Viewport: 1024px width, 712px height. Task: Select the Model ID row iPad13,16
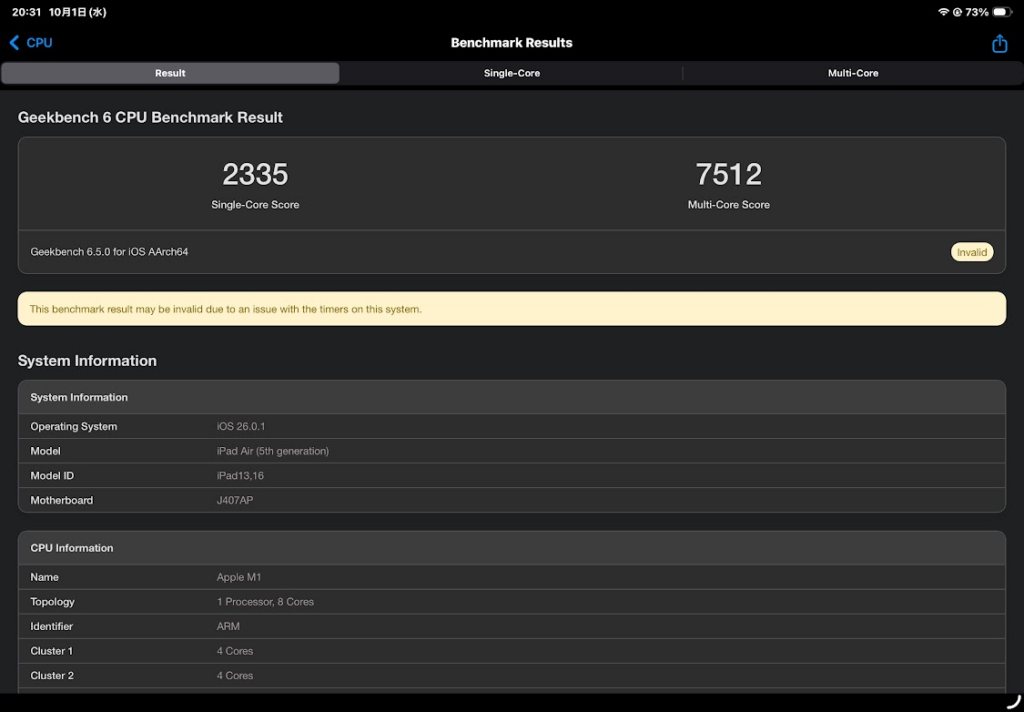coord(511,476)
